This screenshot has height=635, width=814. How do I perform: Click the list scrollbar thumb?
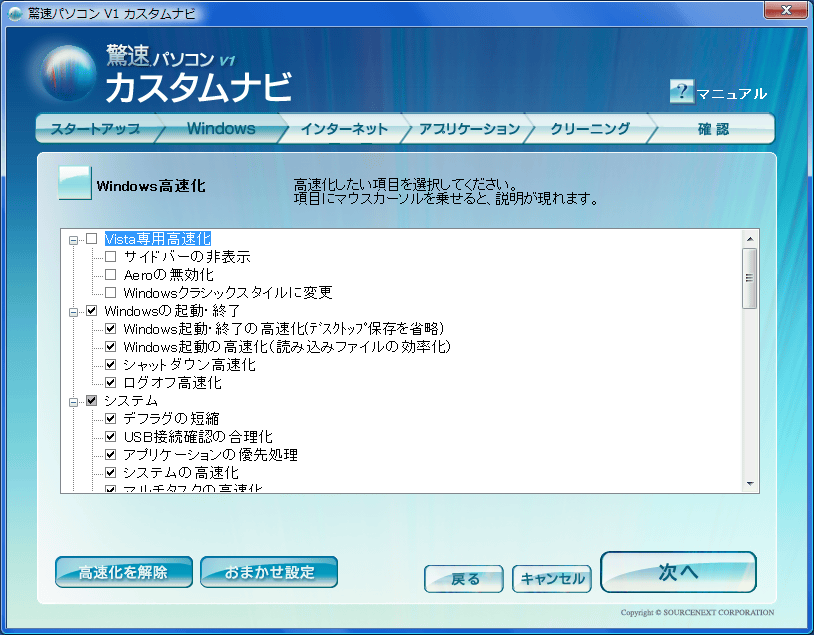point(749,278)
